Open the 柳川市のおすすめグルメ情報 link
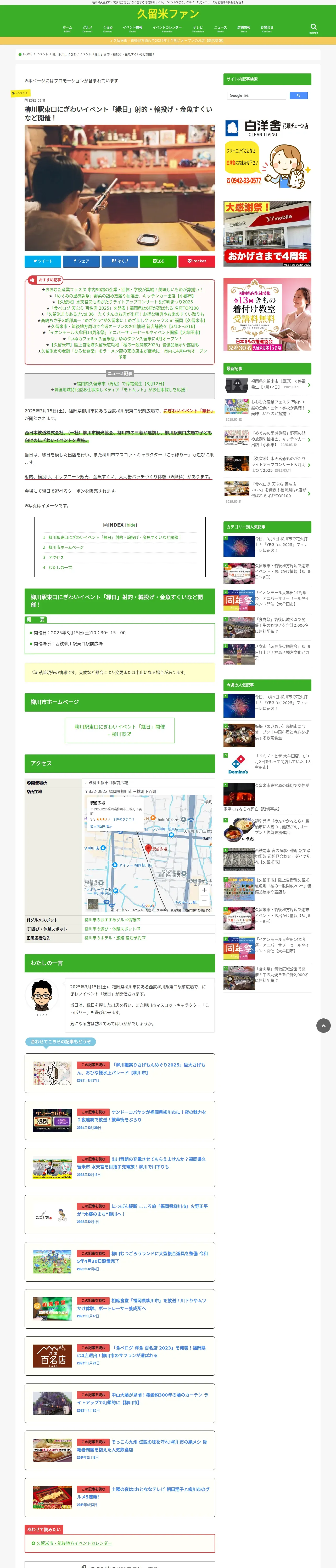The image size is (336, 1568). coord(112,920)
